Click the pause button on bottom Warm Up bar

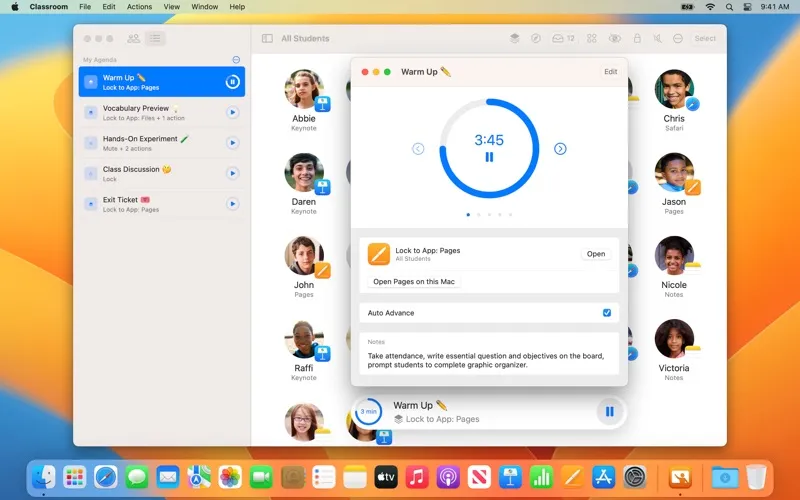click(x=610, y=411)
